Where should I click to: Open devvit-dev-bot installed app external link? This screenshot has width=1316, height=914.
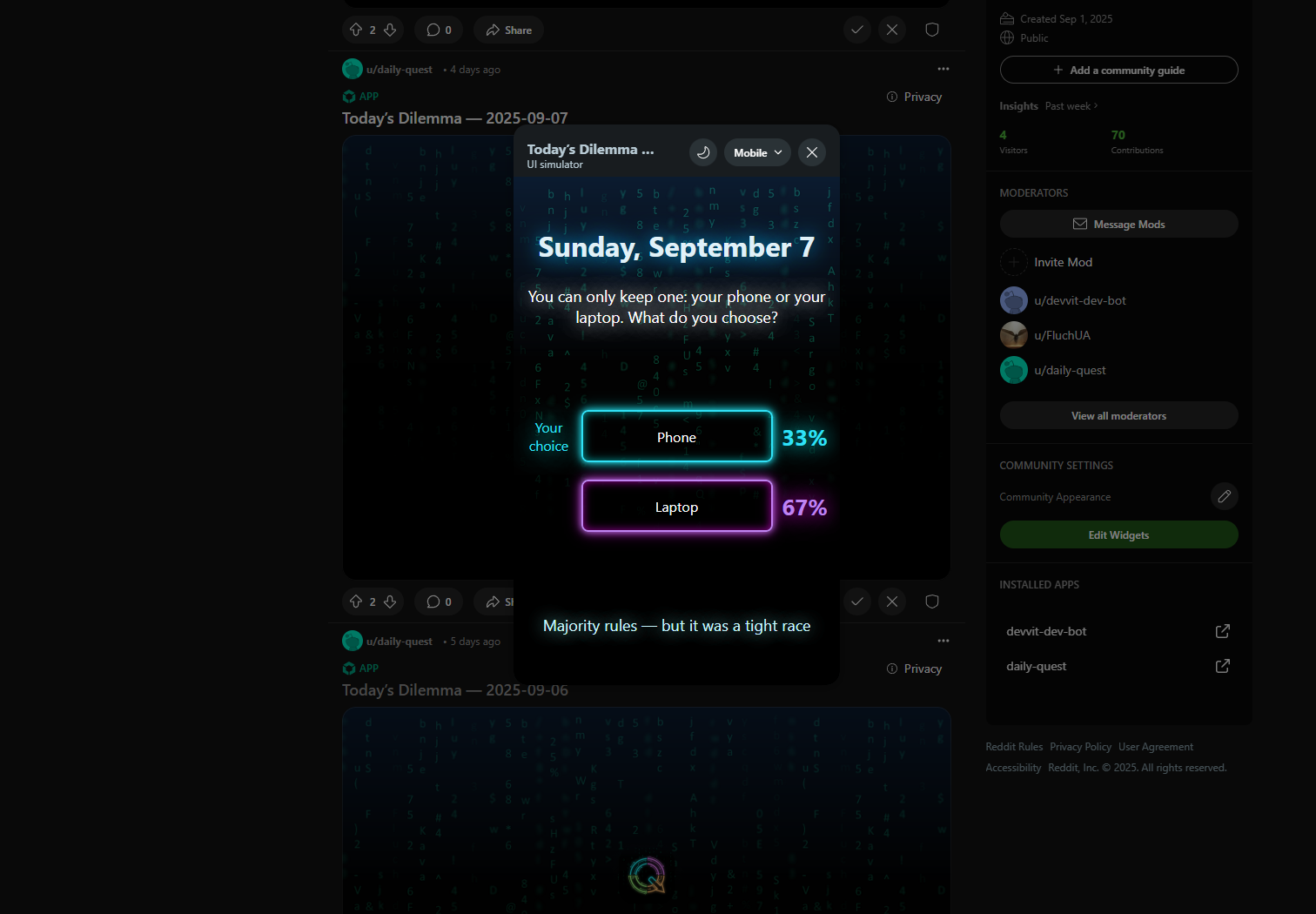[1222, 631]
